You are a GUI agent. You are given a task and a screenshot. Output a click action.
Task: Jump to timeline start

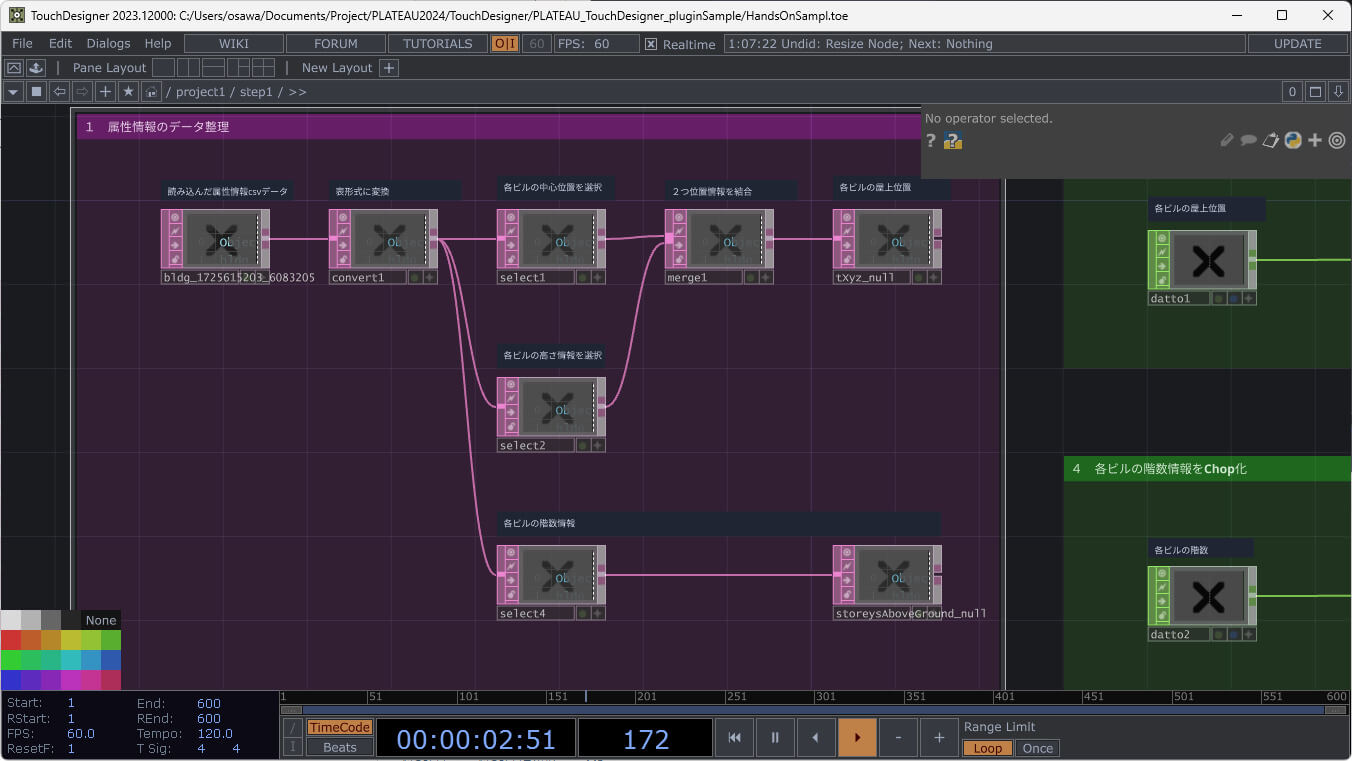735,738
